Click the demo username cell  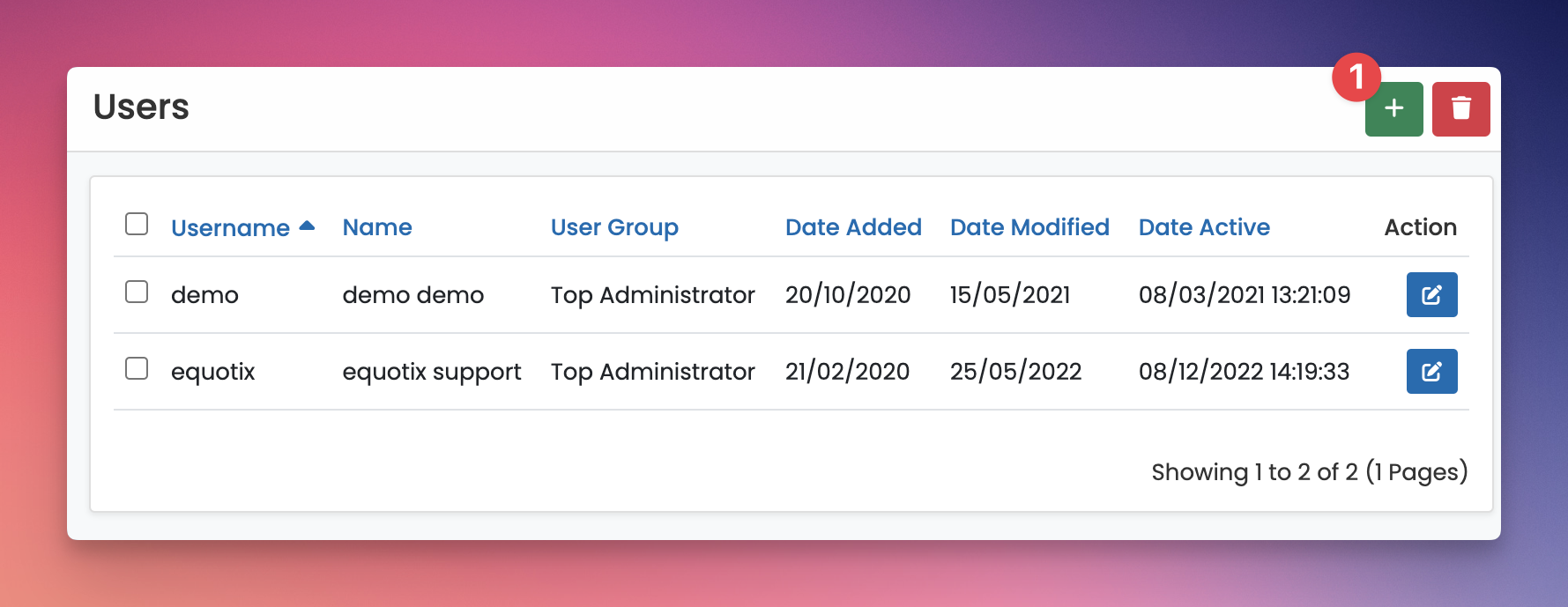pyautogui.click(x=204, y=295)
